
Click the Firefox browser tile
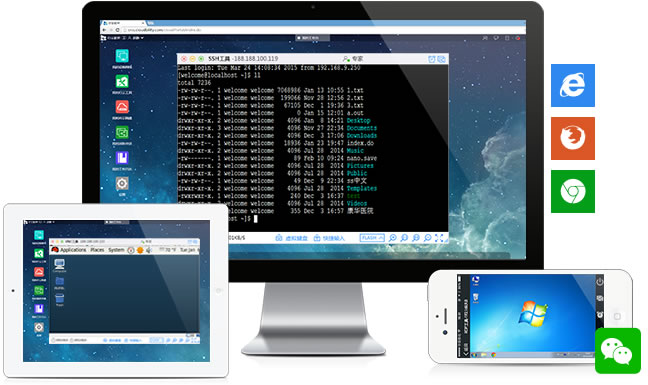tap(573, 138)
